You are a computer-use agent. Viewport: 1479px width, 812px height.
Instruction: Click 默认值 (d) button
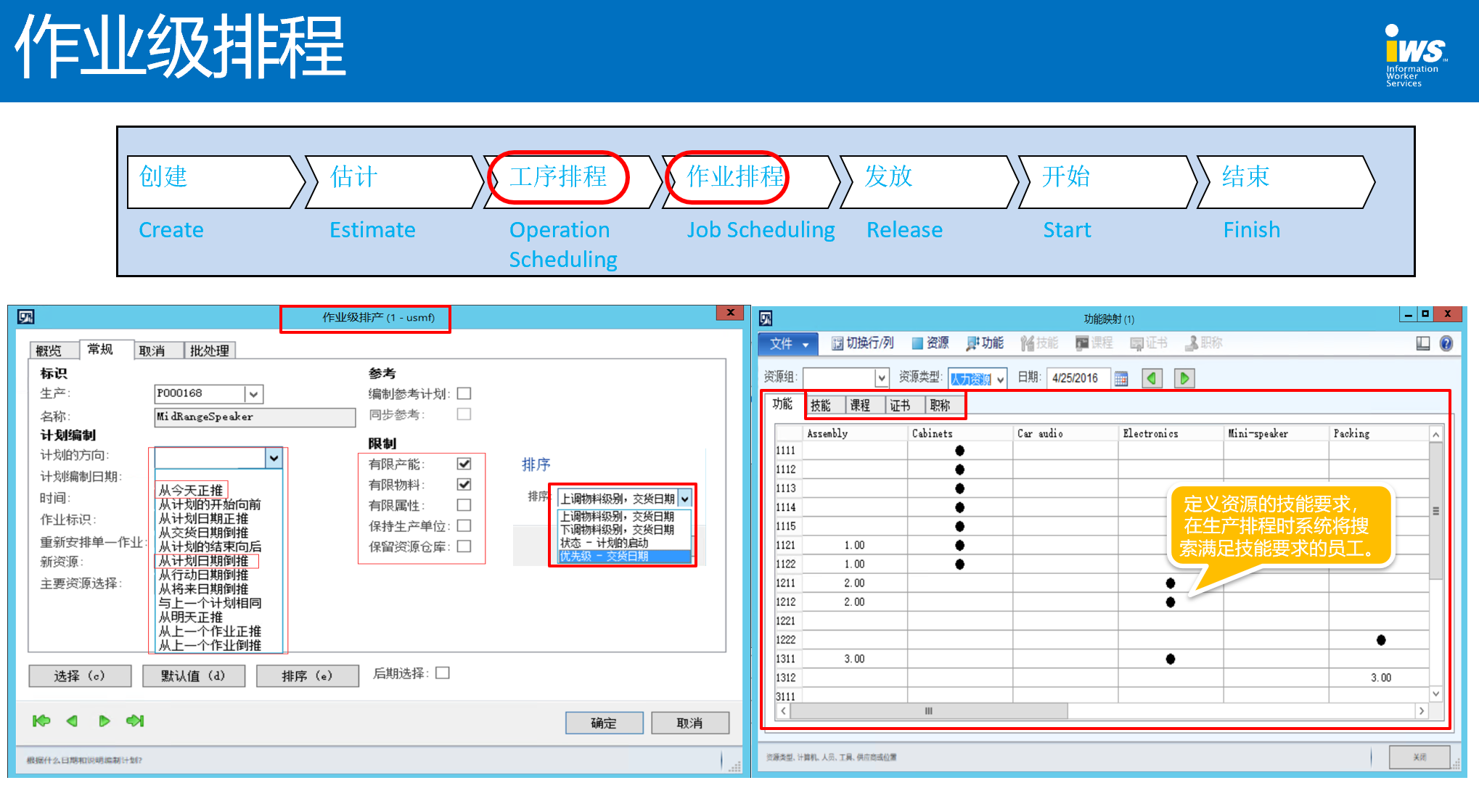click(x=194, y=676)
